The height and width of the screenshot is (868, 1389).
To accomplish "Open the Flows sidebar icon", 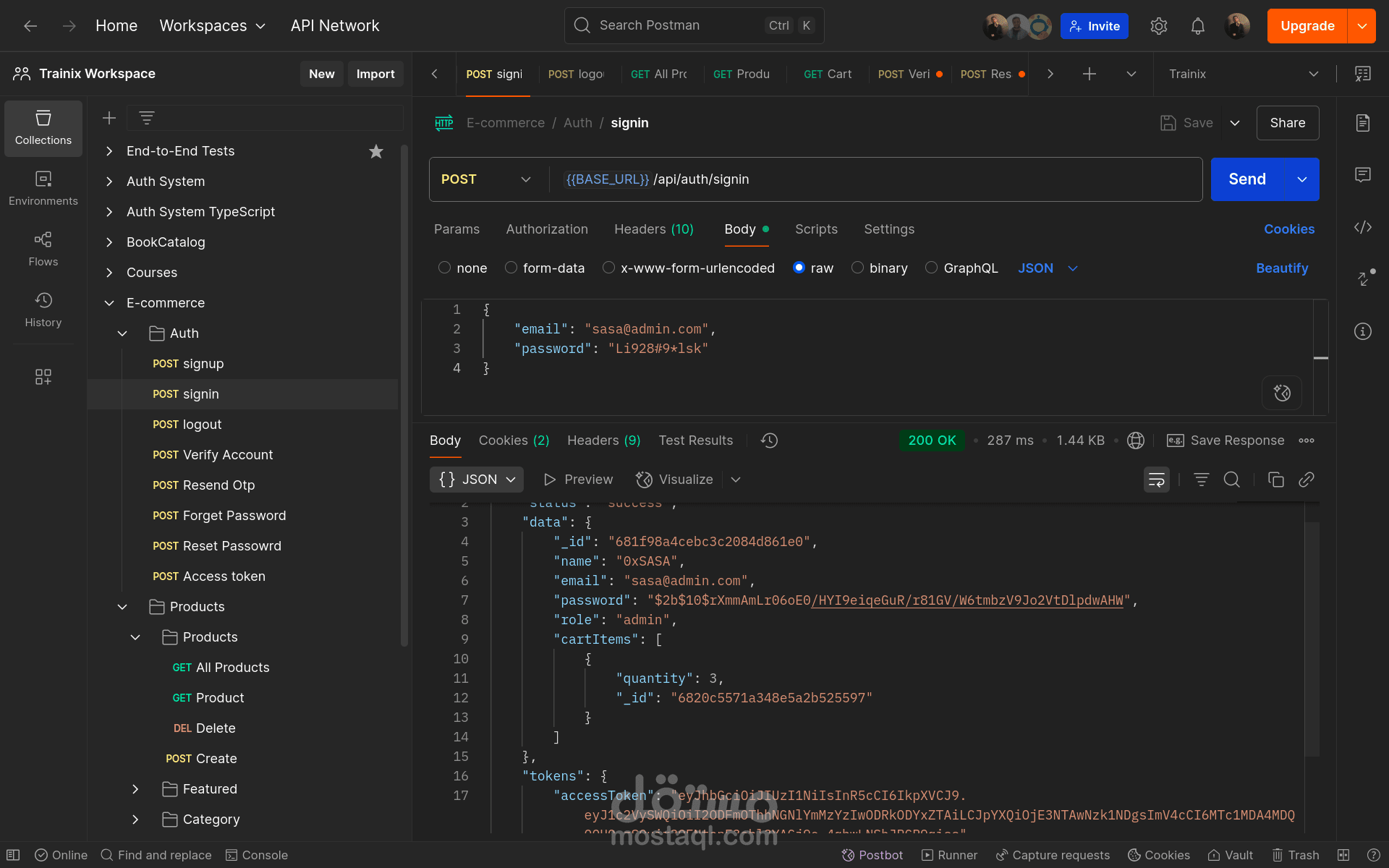I will tap(43, 249).
